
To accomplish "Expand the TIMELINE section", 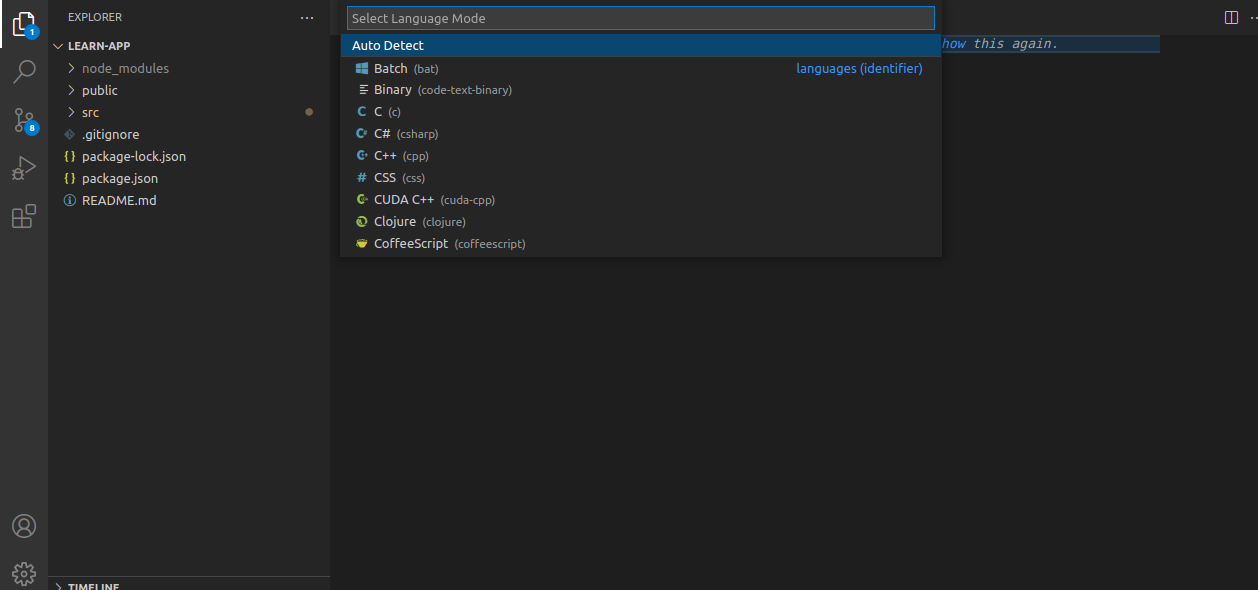I will pos(92,585).
